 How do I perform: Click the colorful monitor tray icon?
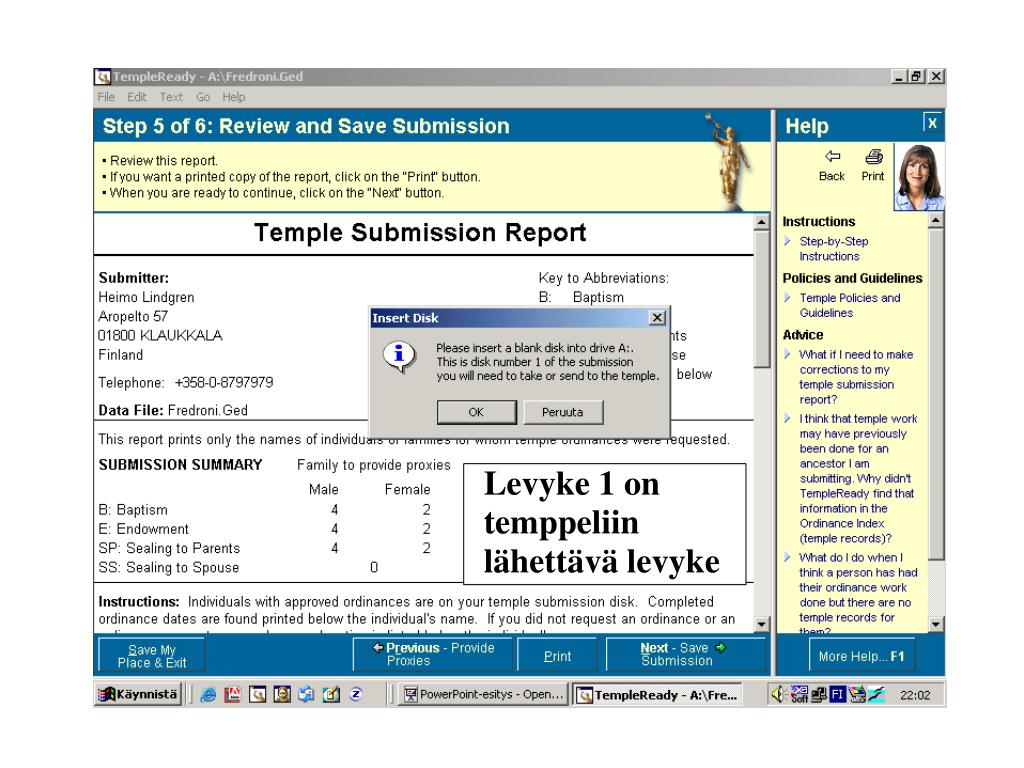pos(857,695)
